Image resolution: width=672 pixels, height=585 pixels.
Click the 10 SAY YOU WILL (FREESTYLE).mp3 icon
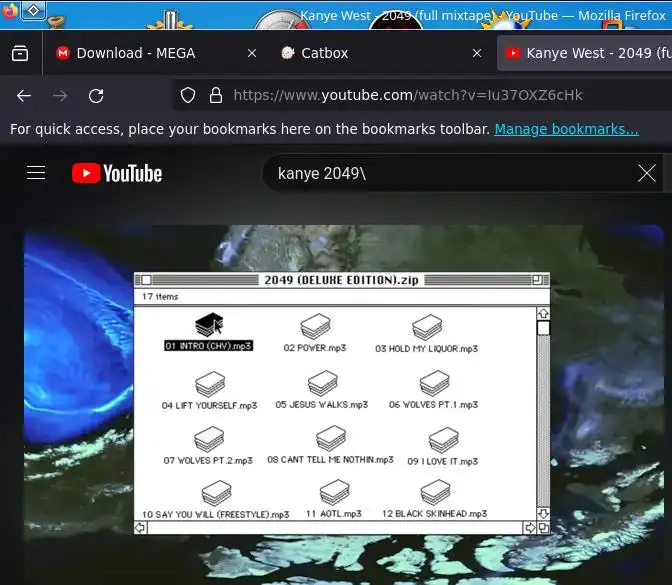coord(216,493)
